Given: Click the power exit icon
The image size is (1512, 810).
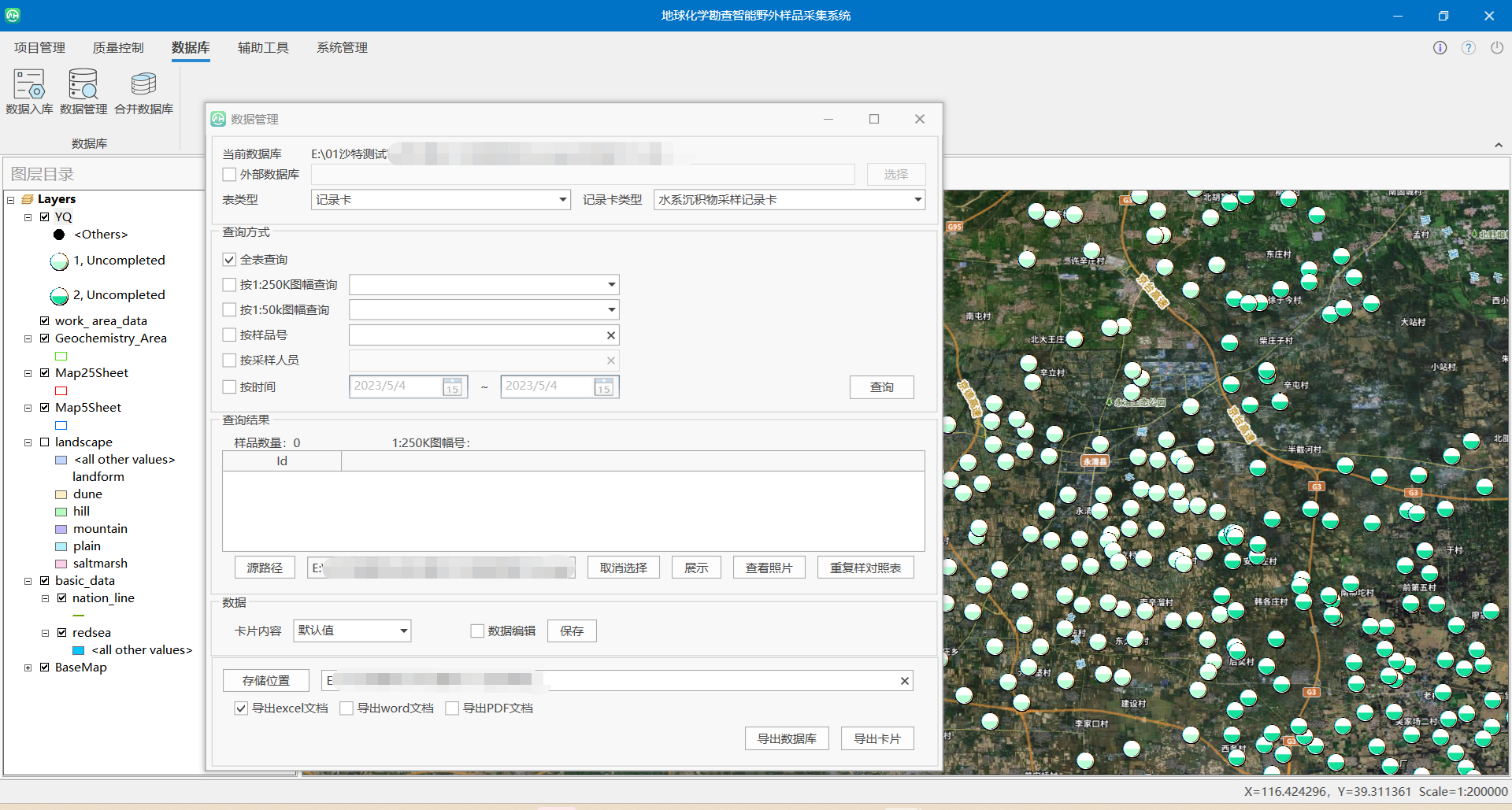Looking at the screenshot, I should 1496,48.
